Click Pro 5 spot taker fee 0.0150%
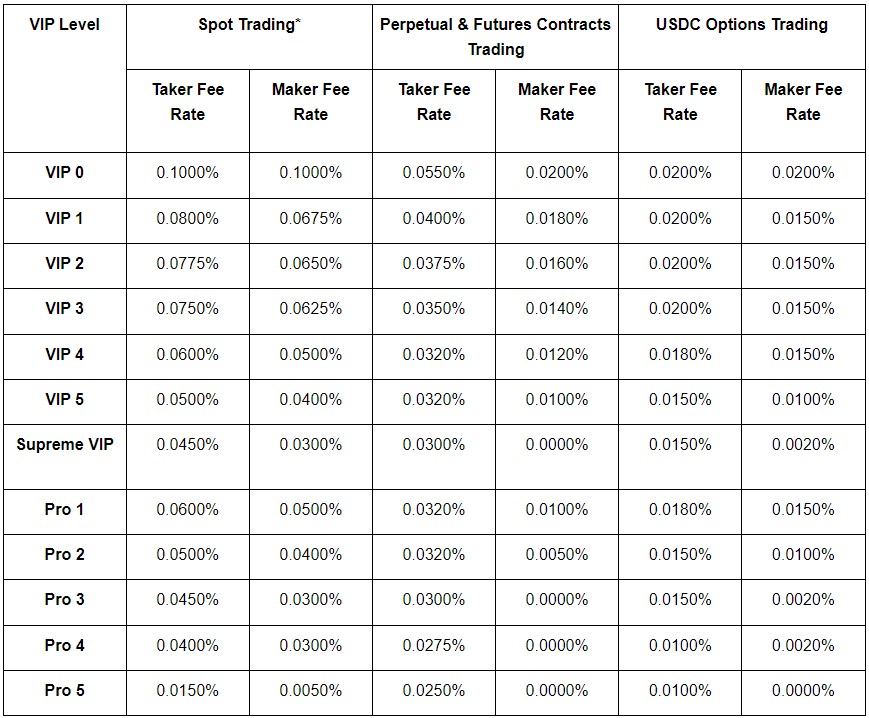 (x=187, y=690)
